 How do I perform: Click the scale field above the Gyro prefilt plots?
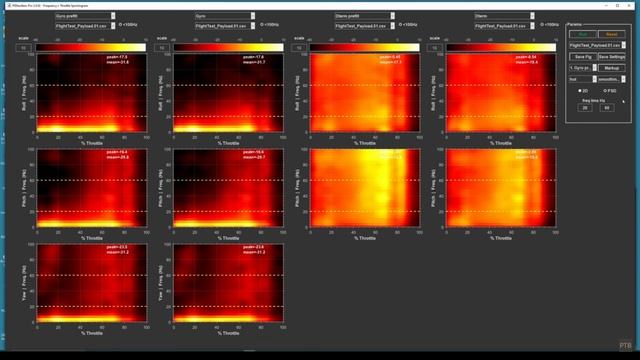tap(23, 48)
